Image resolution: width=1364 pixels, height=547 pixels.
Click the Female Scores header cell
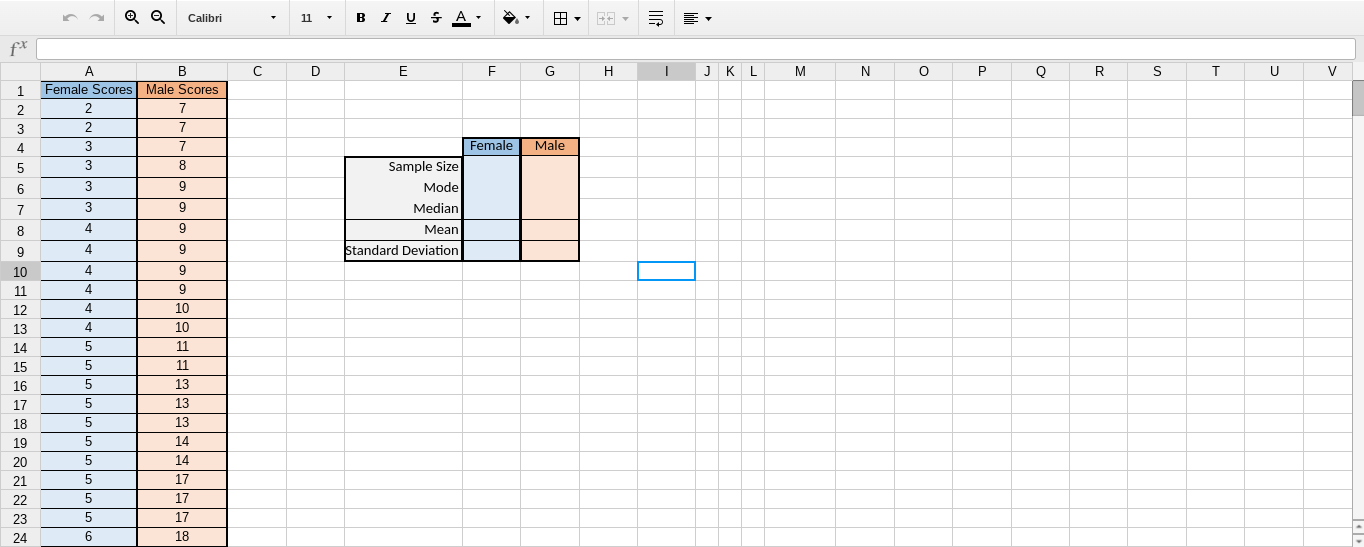[x=89, y=90]
